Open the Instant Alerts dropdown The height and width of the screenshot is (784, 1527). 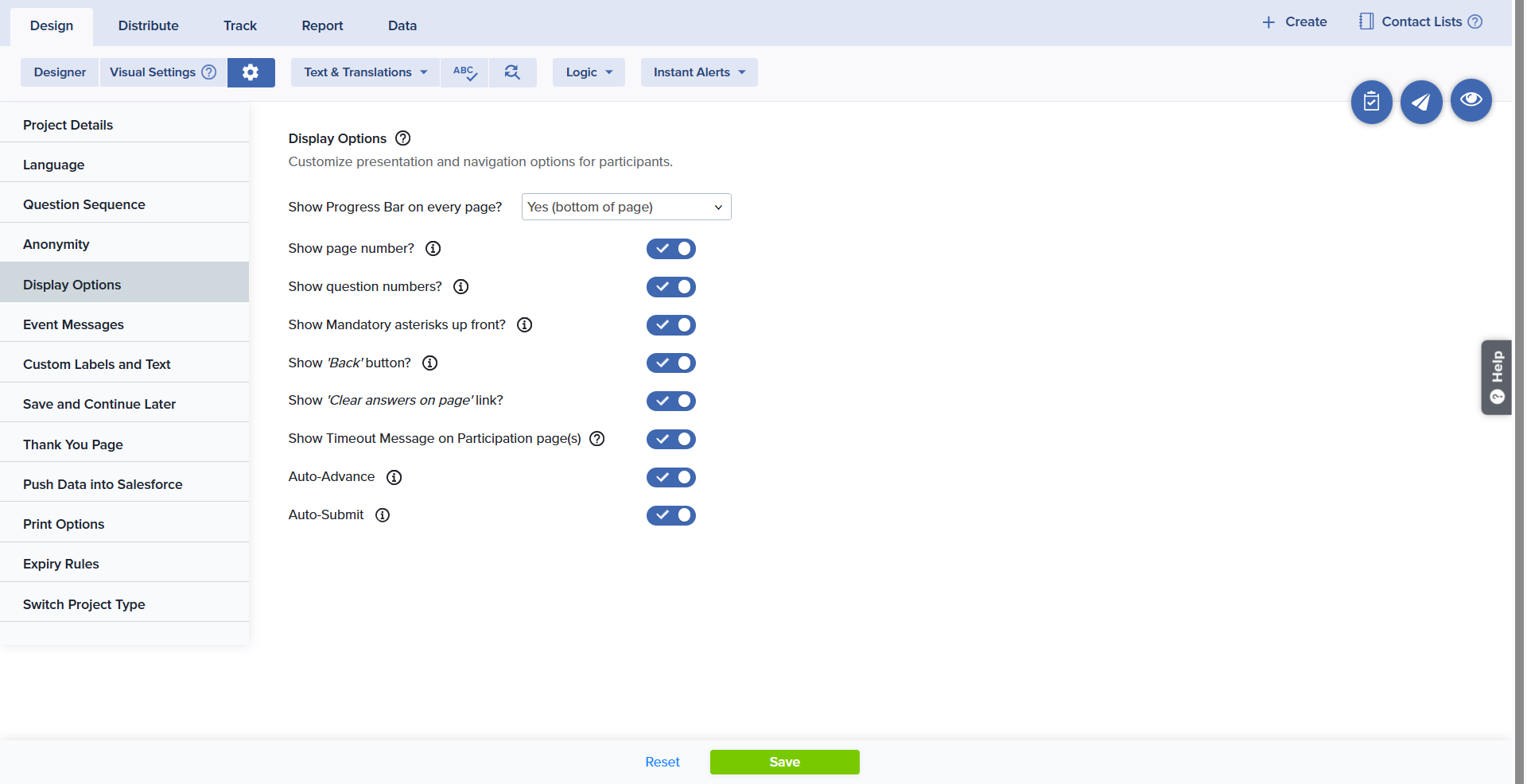click(699, 72)
